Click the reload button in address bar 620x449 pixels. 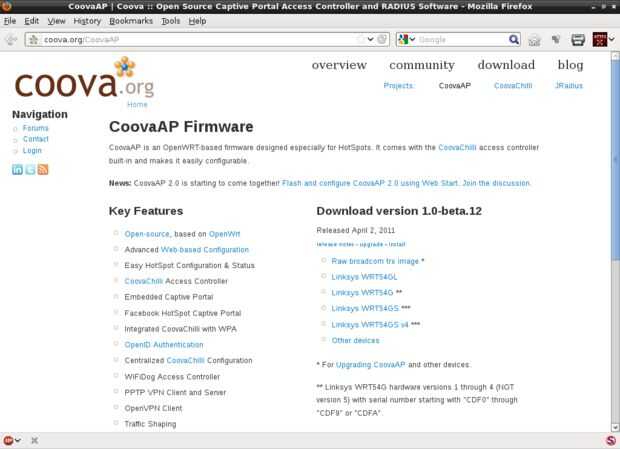point(382,40)
